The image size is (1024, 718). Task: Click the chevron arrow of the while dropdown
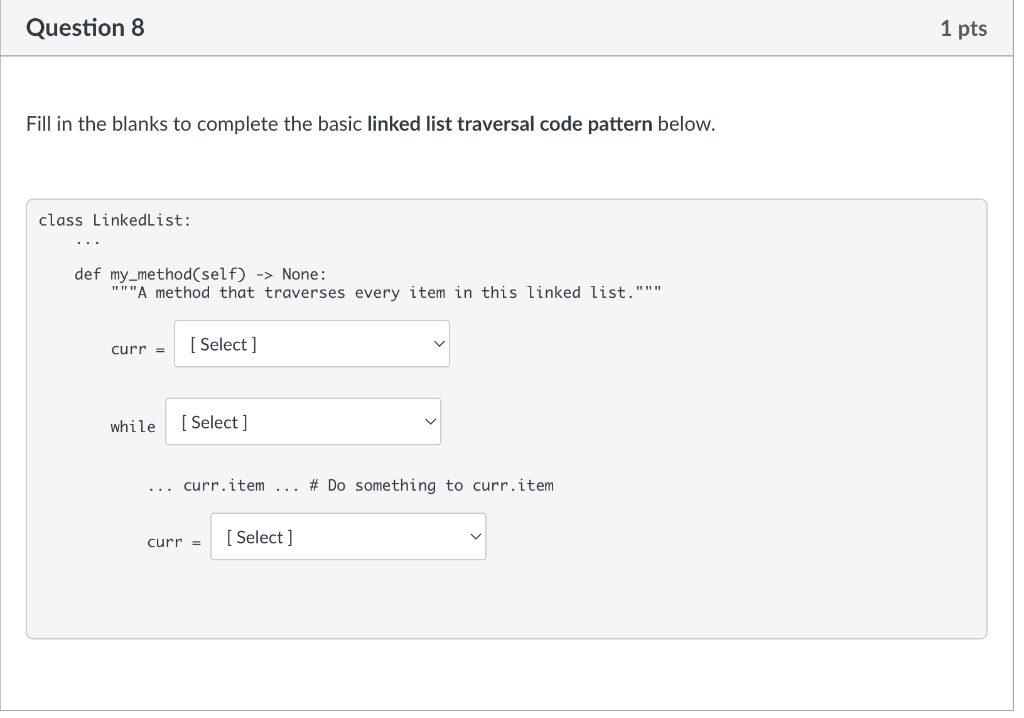(428, 422)
